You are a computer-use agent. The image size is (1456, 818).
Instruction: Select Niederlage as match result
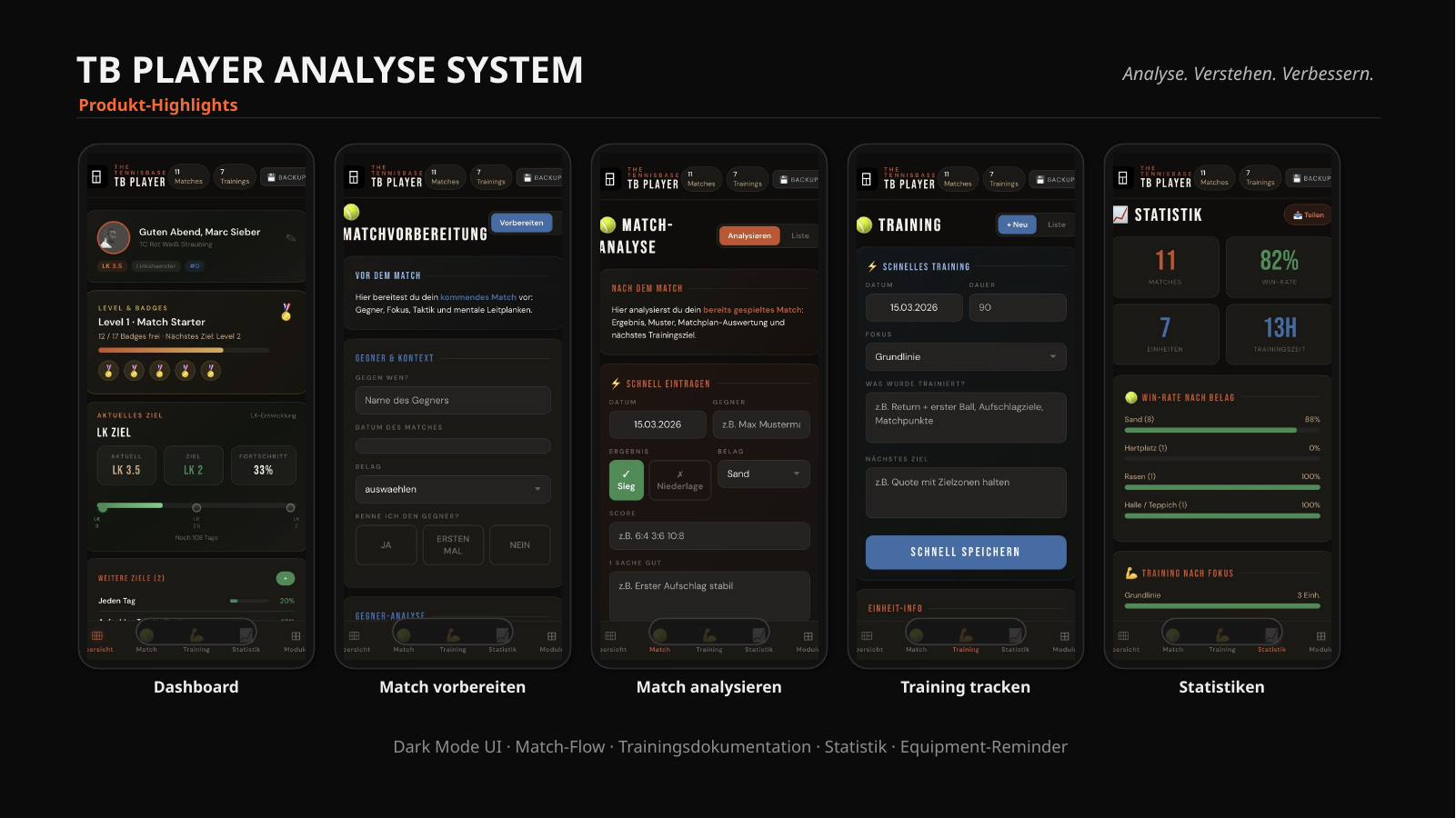679,480
